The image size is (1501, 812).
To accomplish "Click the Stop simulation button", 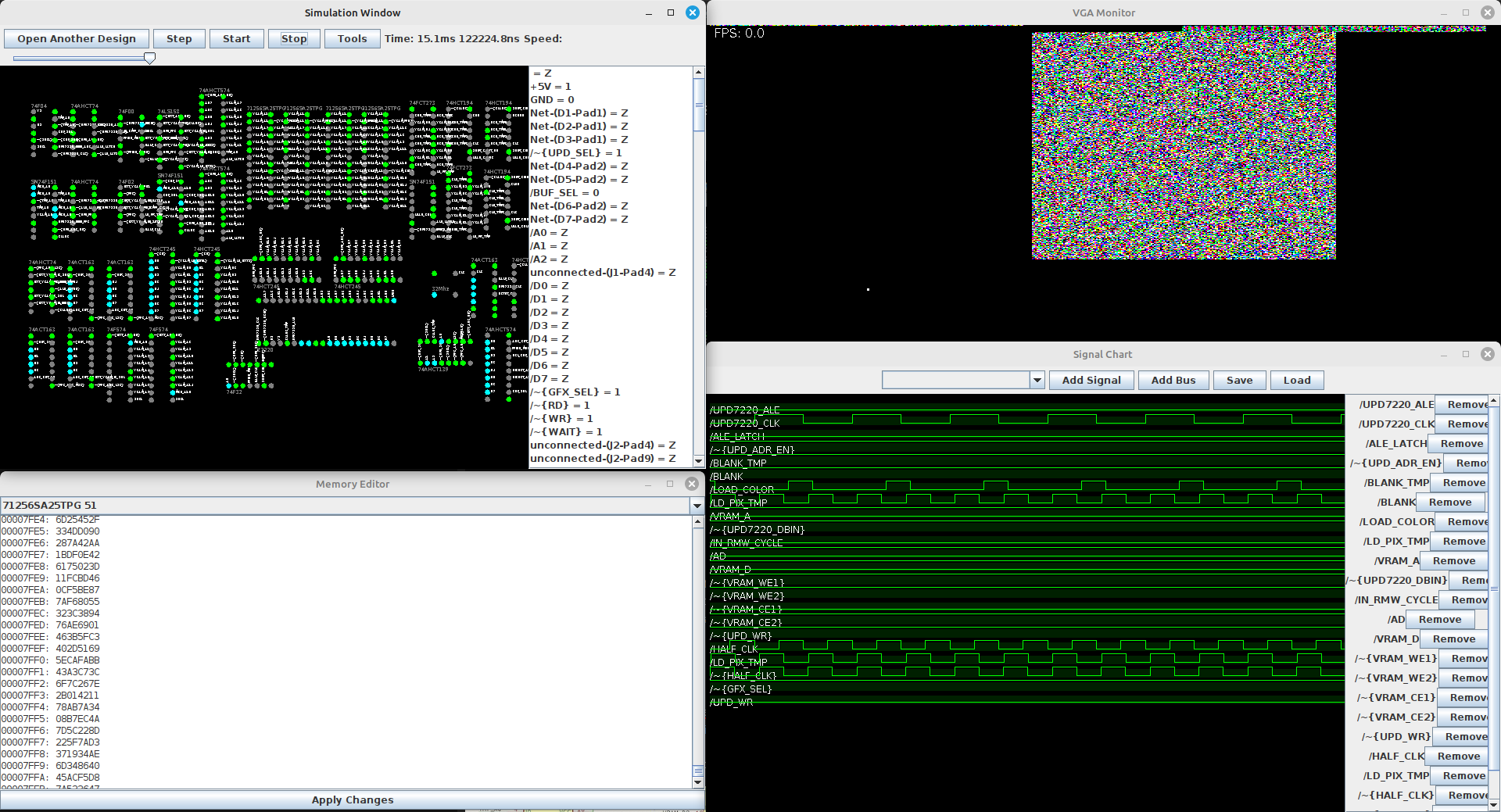I will pos(294,39).
